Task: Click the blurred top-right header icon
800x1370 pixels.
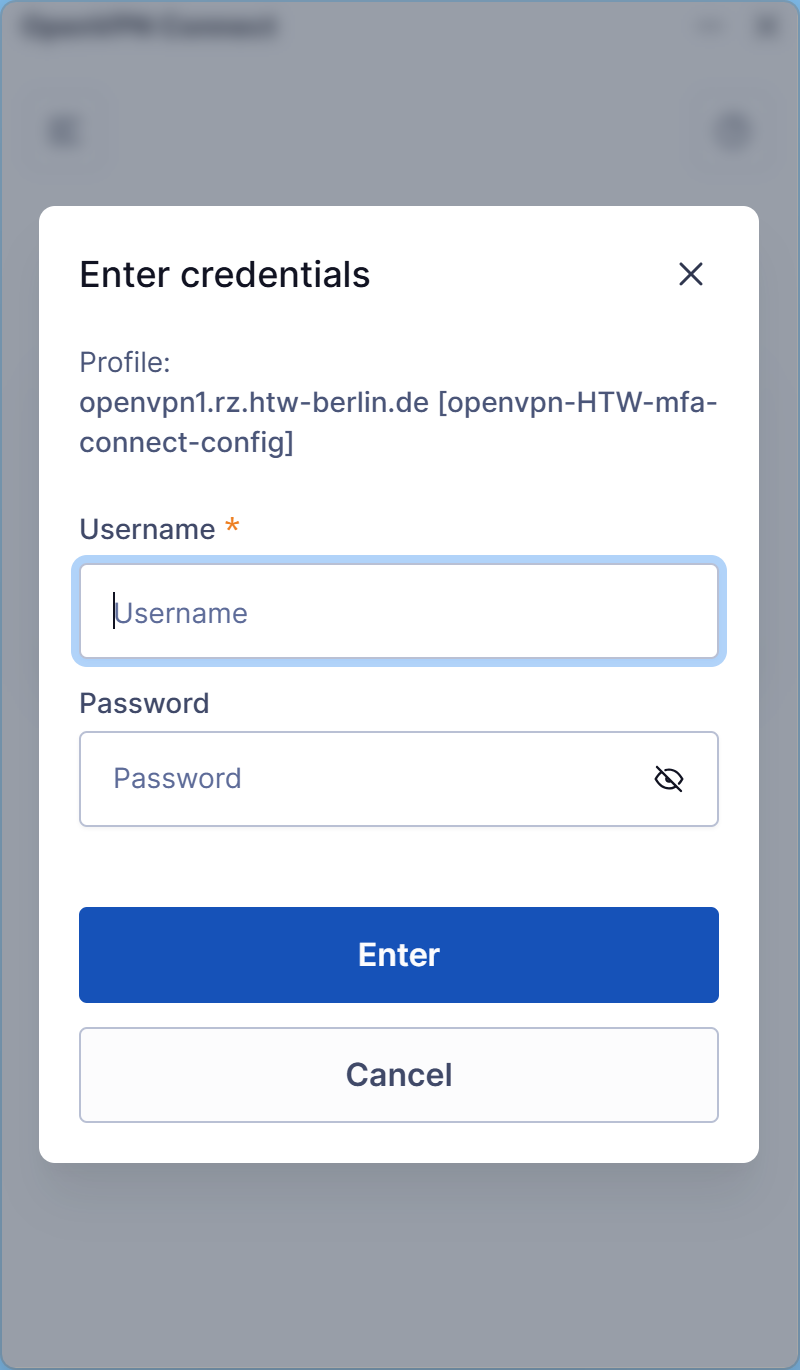Action: click(x=733, y=131)
